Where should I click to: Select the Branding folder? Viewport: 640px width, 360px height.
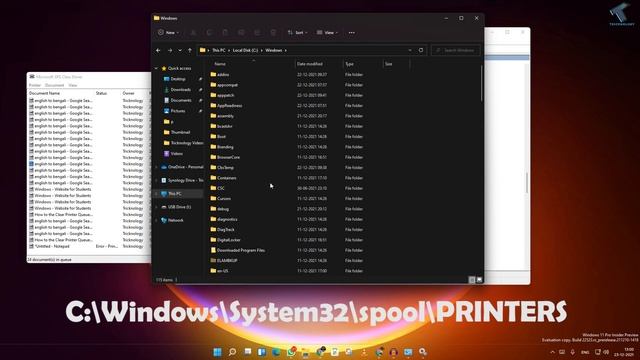[x=225, y=147]
